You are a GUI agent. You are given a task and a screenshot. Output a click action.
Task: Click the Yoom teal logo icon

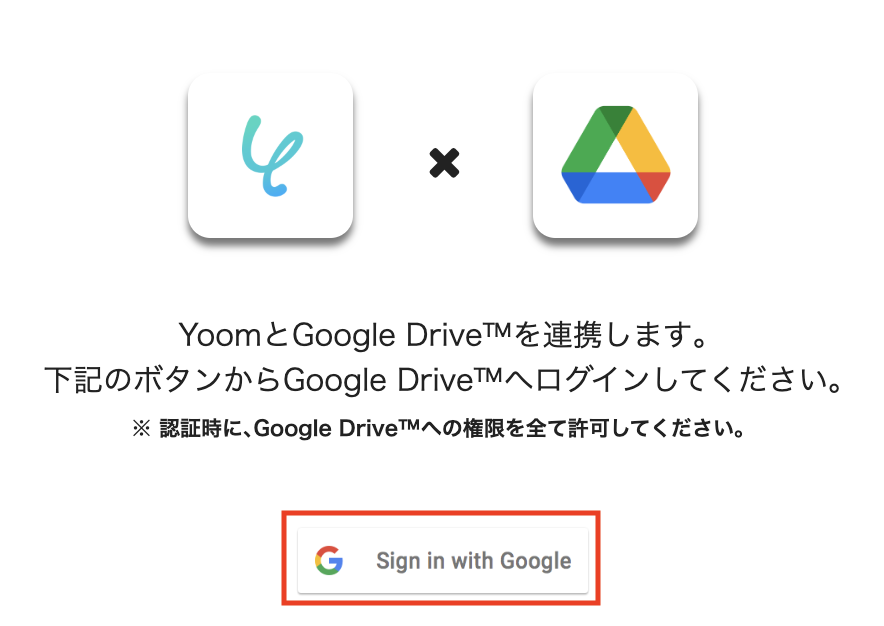click(272, 156)
